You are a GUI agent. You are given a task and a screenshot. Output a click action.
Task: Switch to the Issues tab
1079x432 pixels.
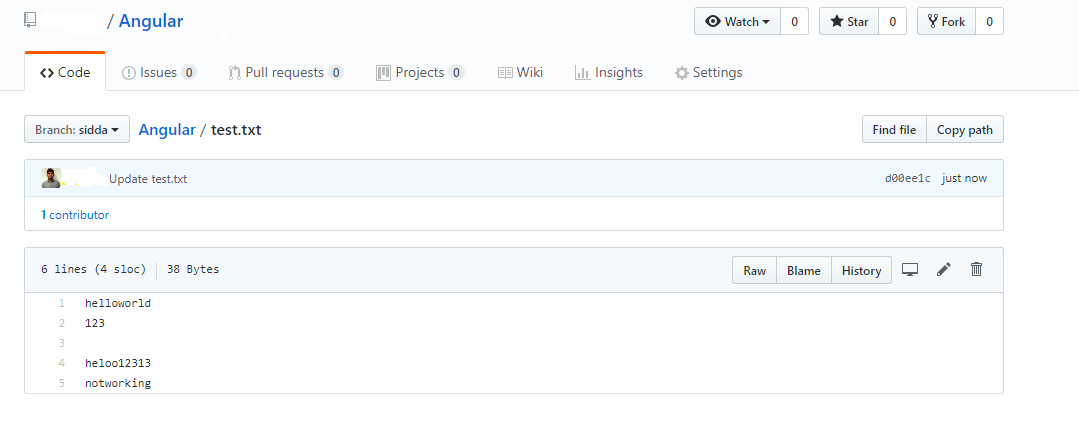(158, 72)
